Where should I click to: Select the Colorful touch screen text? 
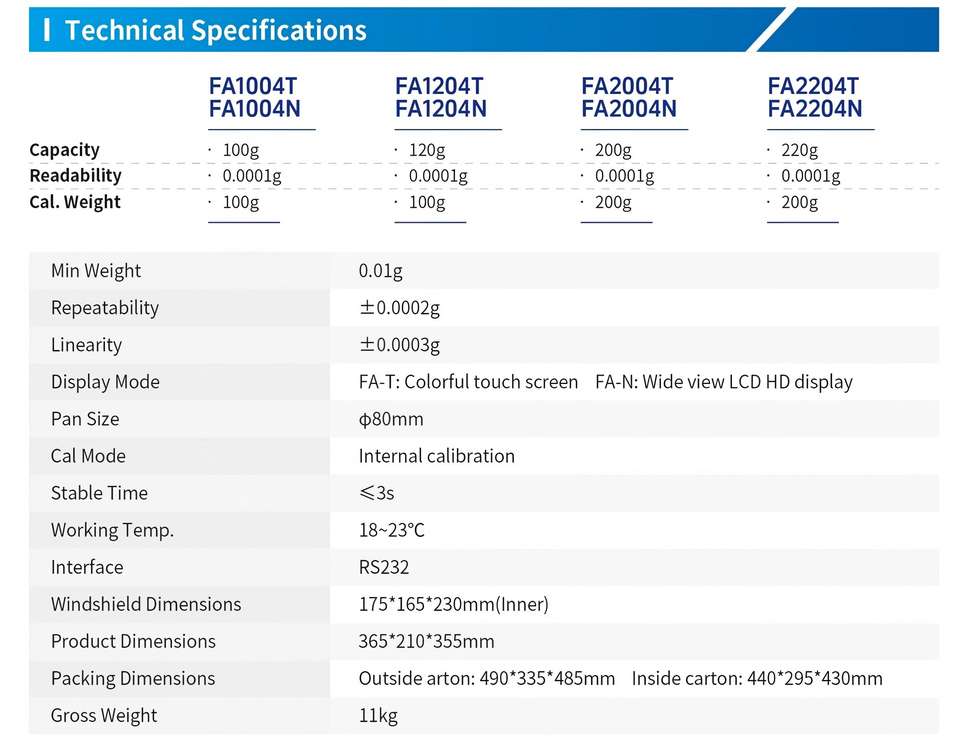[491, 382]
